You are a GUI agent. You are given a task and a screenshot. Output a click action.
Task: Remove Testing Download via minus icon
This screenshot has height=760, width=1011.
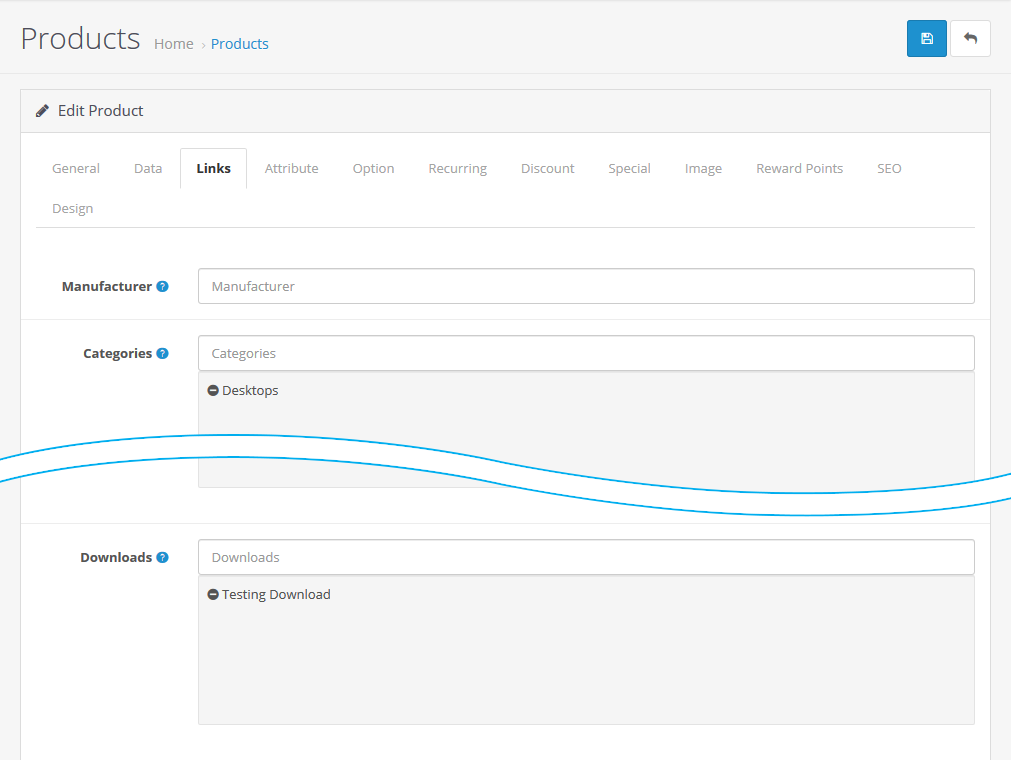pyautogui.click(x=213, y=595)
